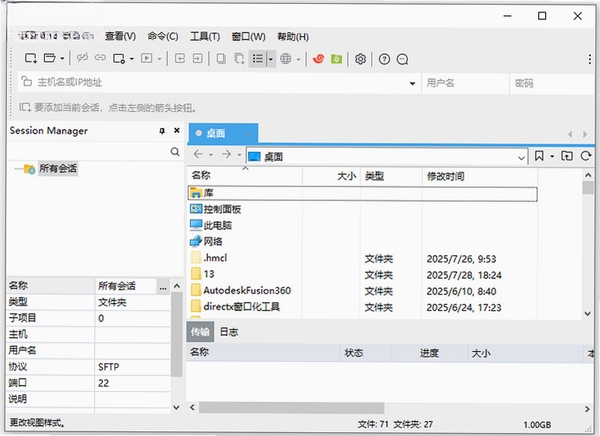
Task: Open the 帮助(H) menu
Action: (293, 36)
